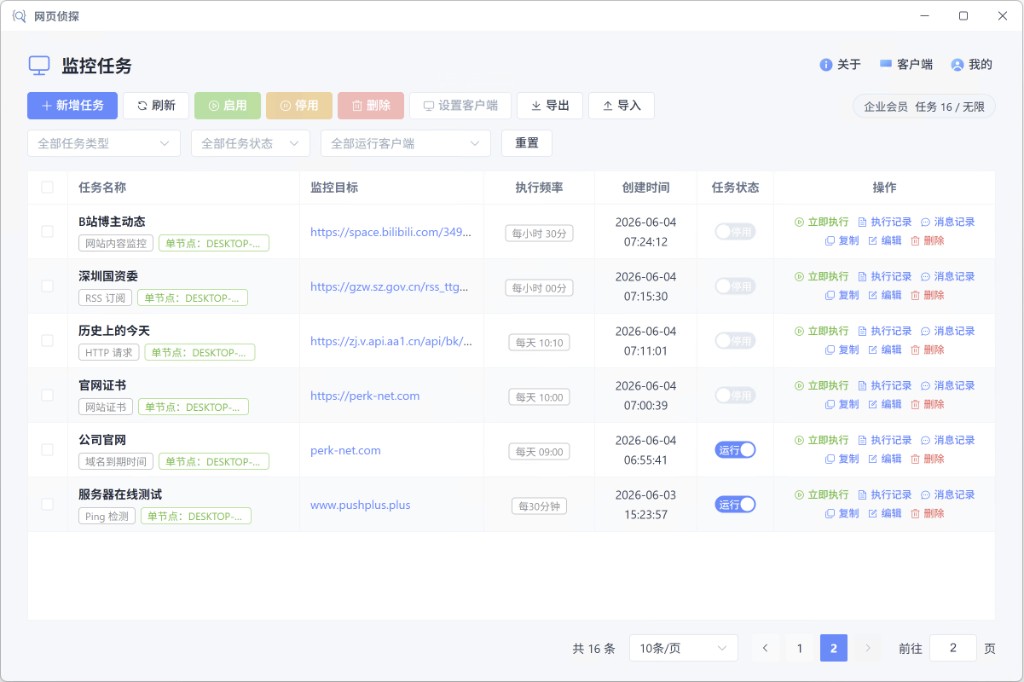Image resolution: width=1024 pixels, height=682 pixels.
Task: Open 执行记录 for 公司官网
Action: [884, 440]
